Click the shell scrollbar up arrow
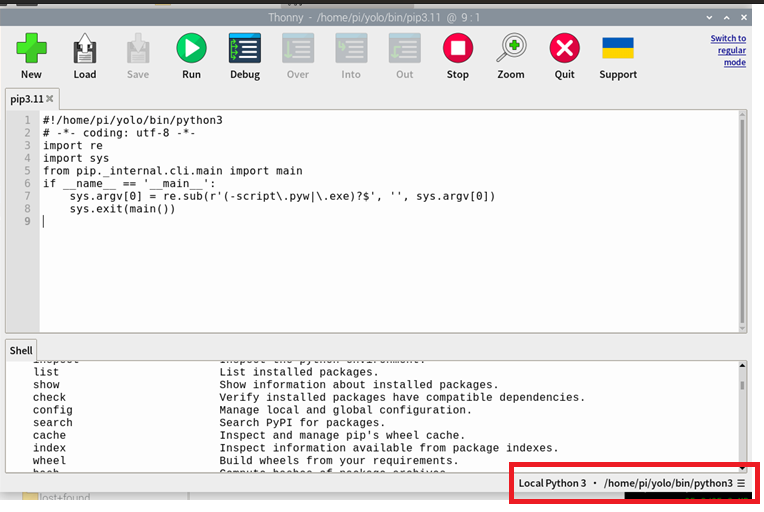This screenshot has height=512, width=764. (742, 365)
